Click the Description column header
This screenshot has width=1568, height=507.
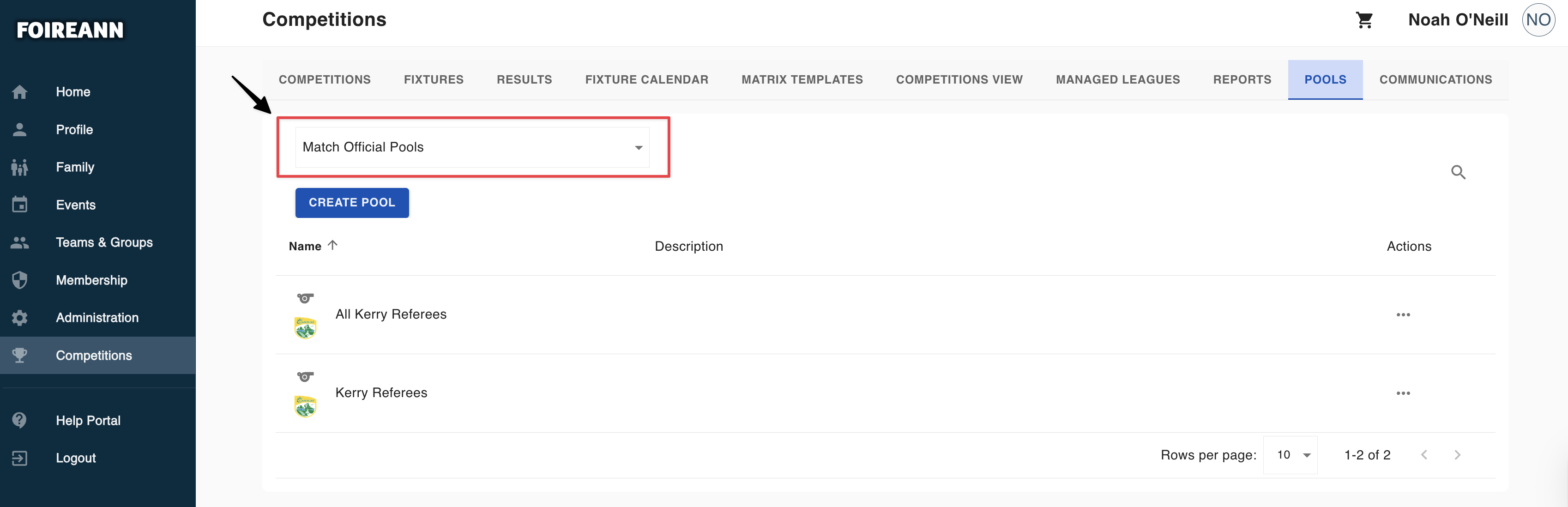(688, 247)
